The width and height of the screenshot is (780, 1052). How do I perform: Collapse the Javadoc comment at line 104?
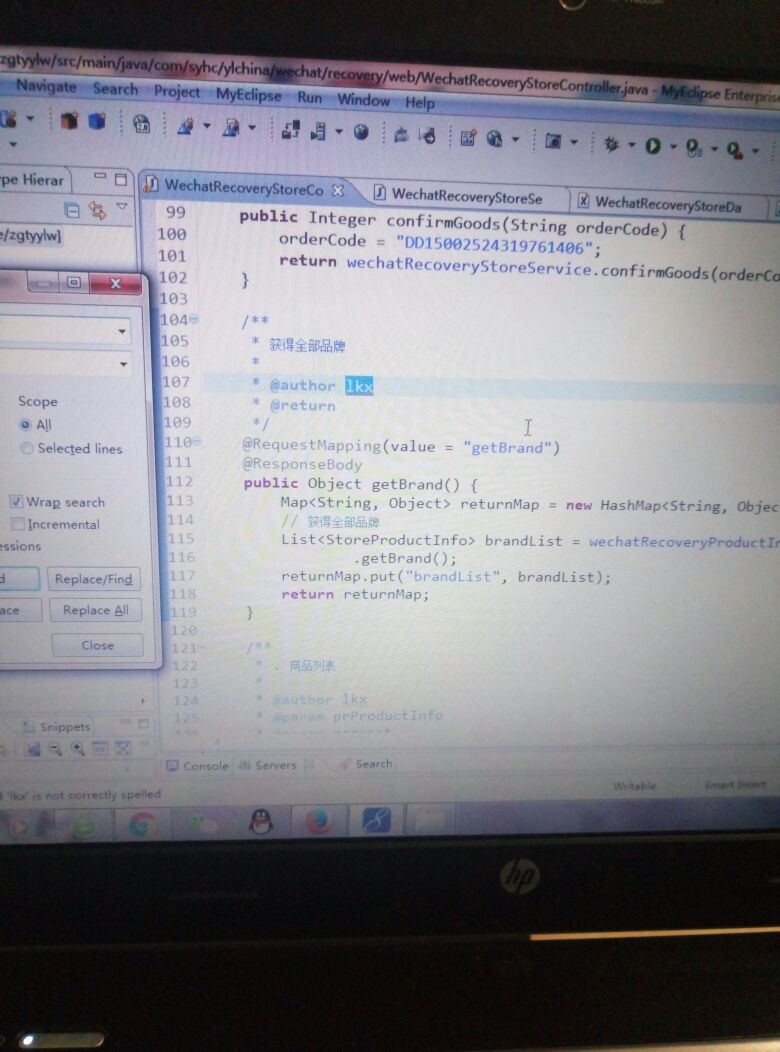194,320
